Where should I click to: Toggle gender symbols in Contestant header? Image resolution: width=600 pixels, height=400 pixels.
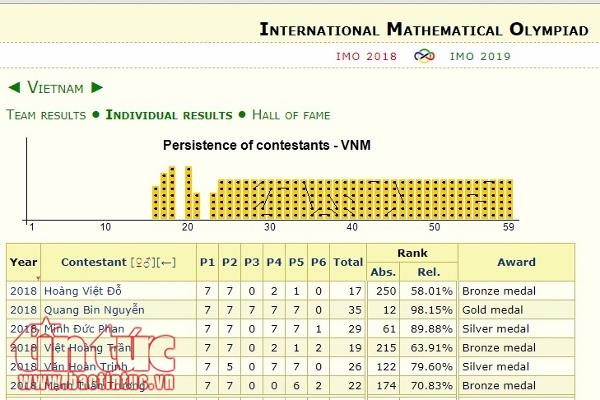(143, 262)
